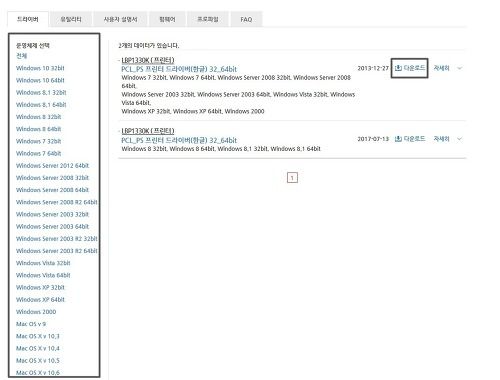The height and width of the screenshot is (380, 500).
Task: Filter drivers by Windows Vista 64bit
Action: (x=43, y=275)
